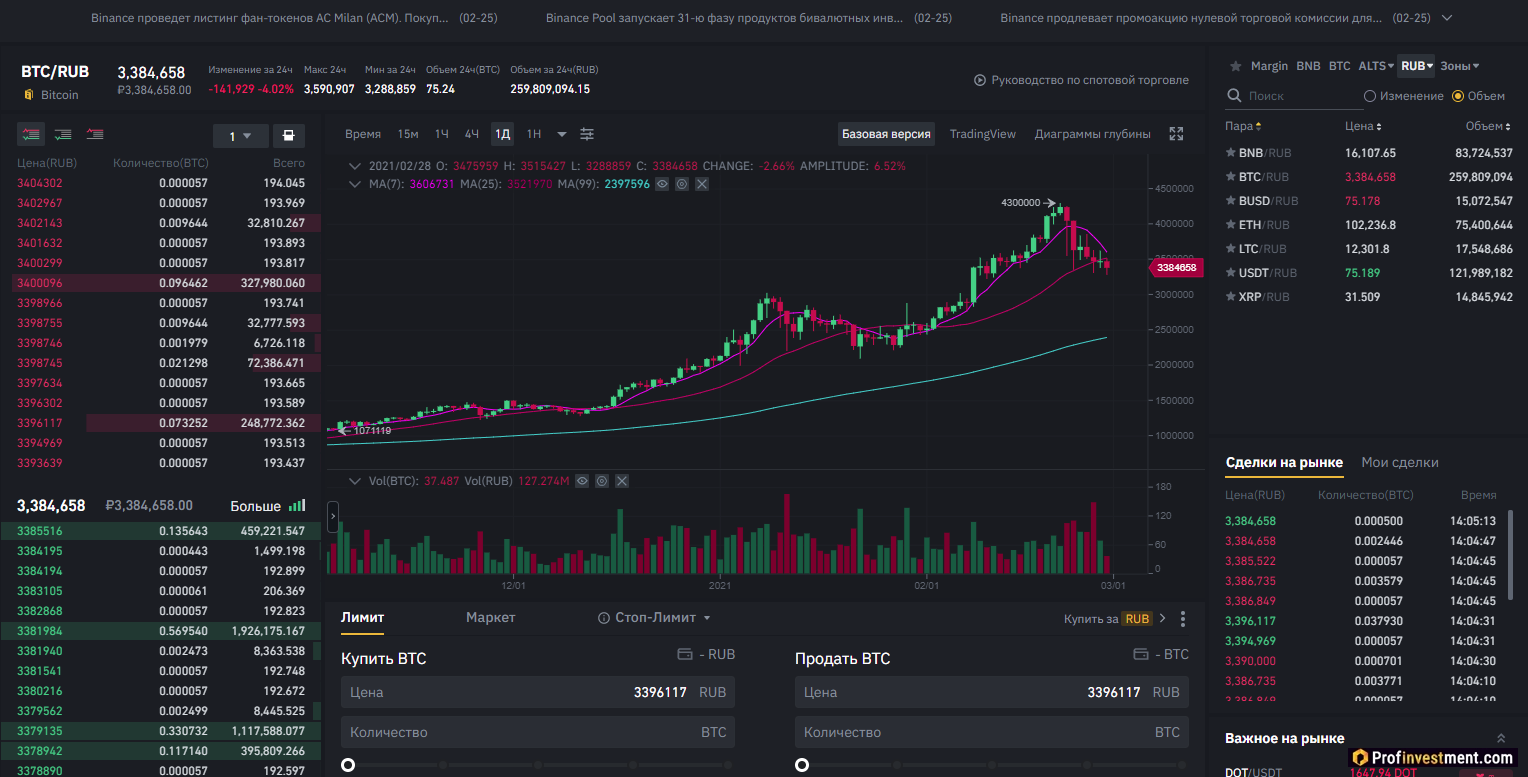Remove the MA indicator with X icon

[702, 184]
